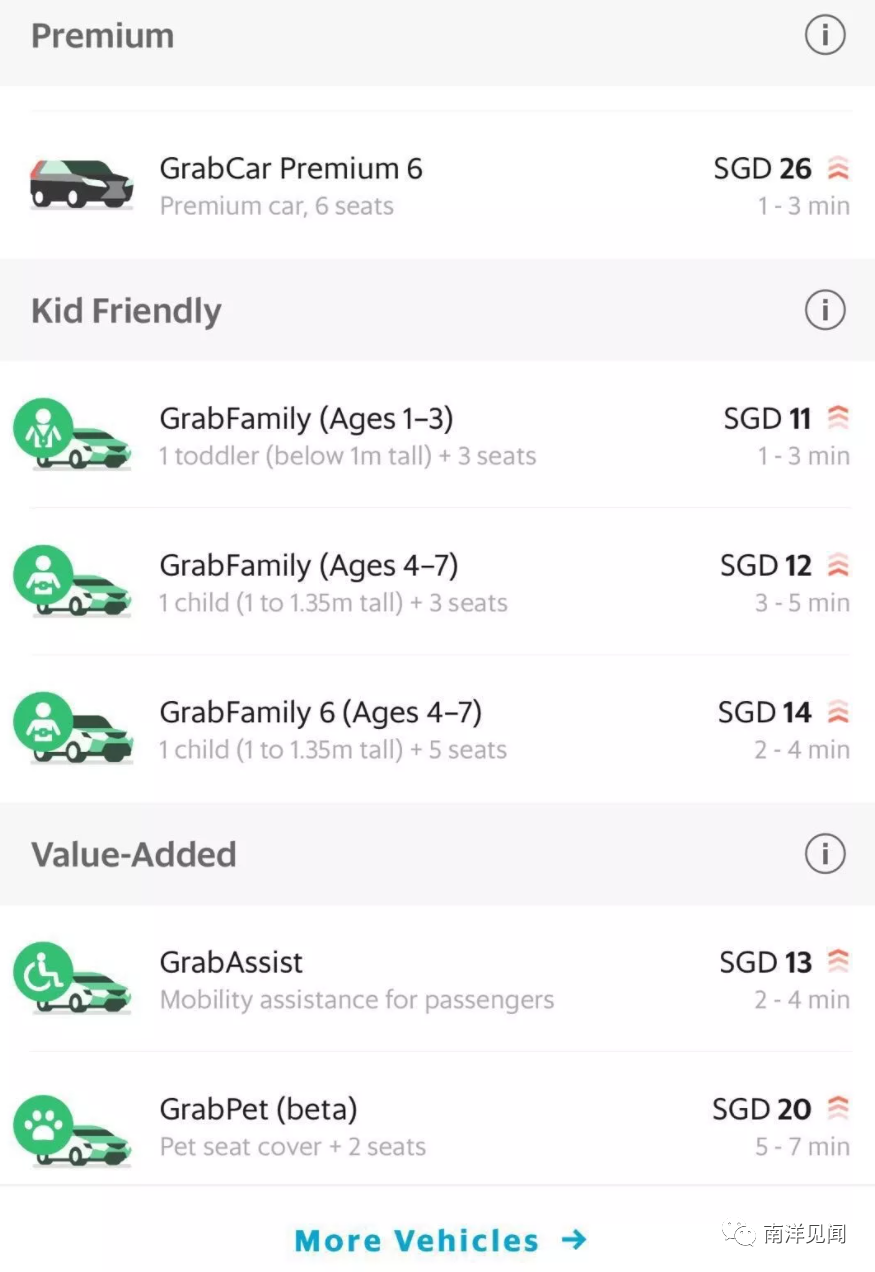Tap the SGD 13 GrabAssist fare
Image resolution: width=875 pixels, height=1272 pixels.
[x=765, y=962]
